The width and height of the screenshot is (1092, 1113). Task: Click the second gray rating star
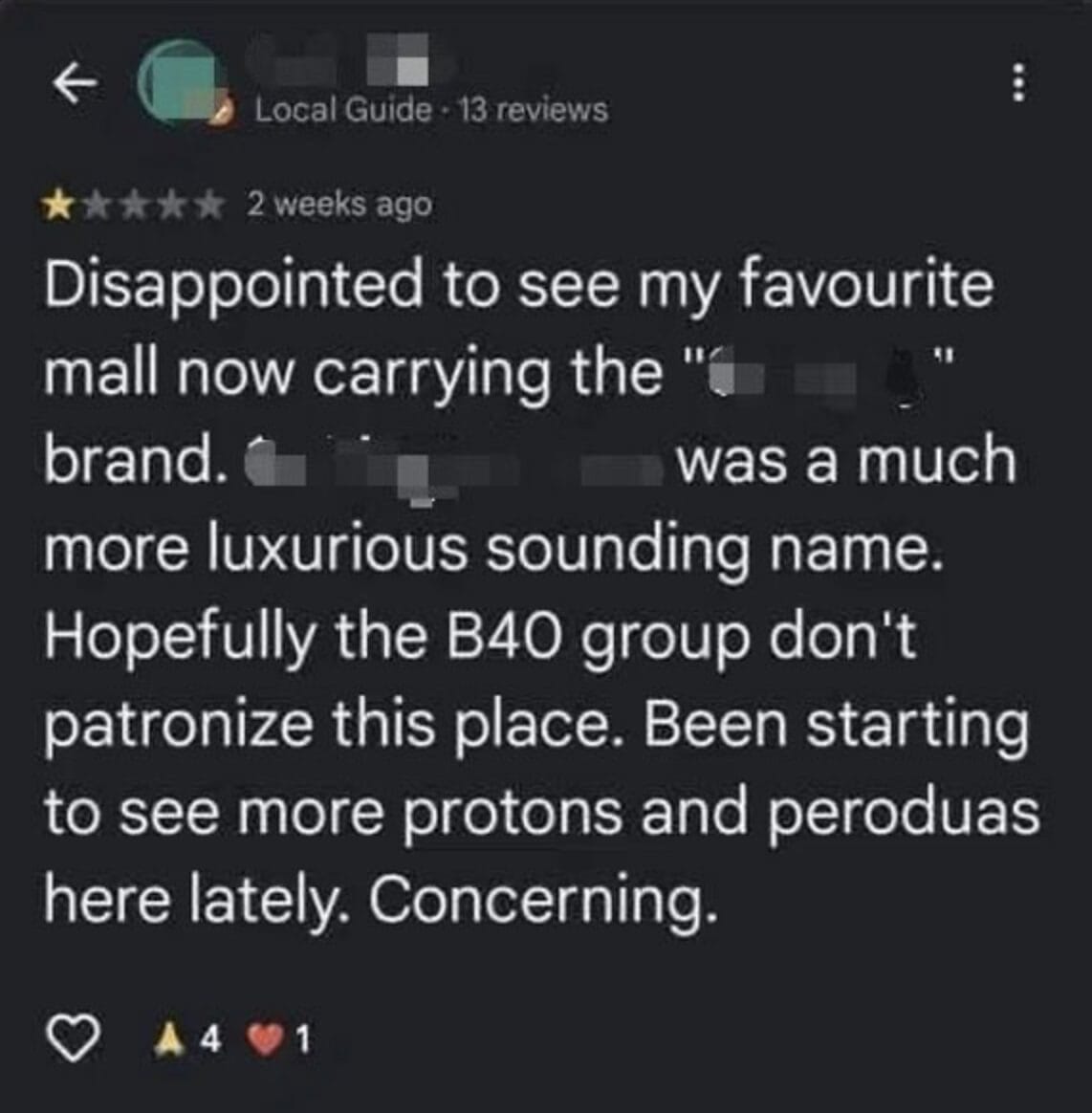pos(96,206)
